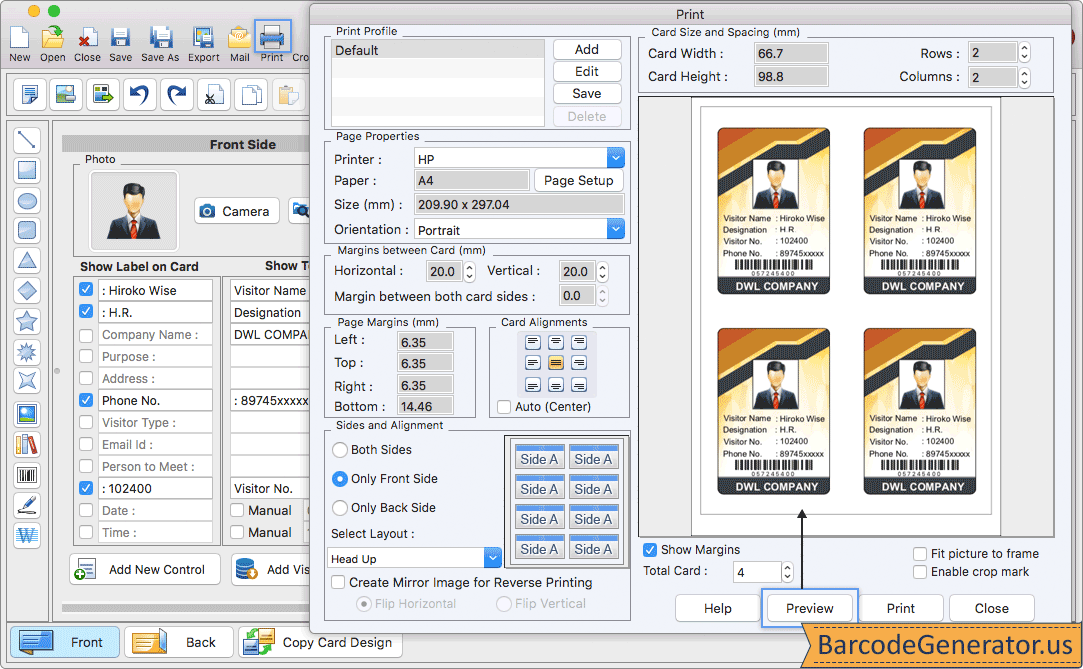Uncheck the Phone No. checkbox

(x=86, y=400)
